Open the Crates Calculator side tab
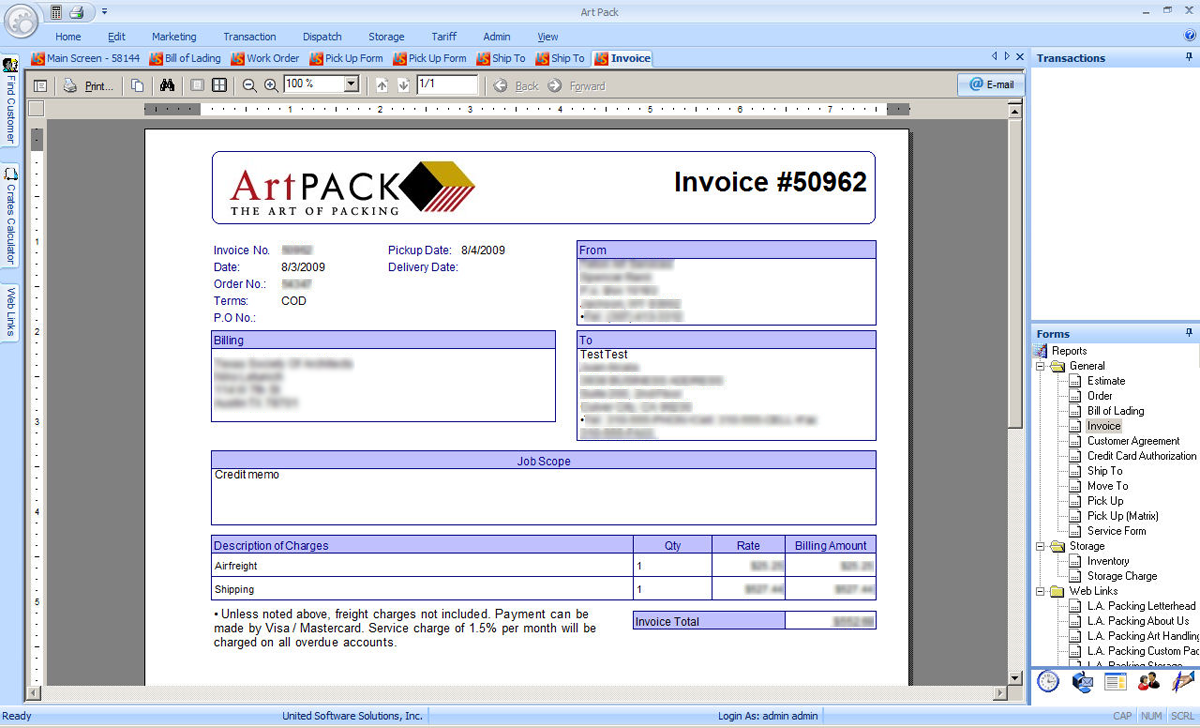 (x=10, y=215)
